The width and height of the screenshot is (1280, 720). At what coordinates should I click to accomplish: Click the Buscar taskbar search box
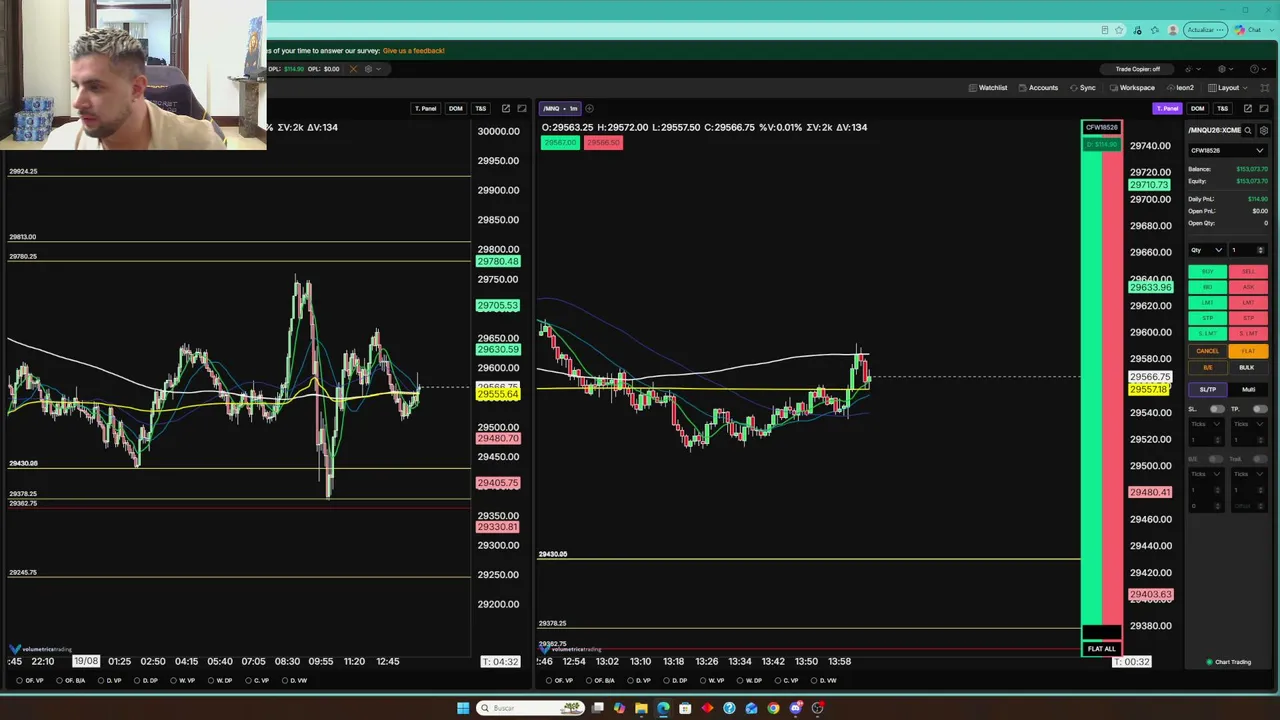click(531, 708)
